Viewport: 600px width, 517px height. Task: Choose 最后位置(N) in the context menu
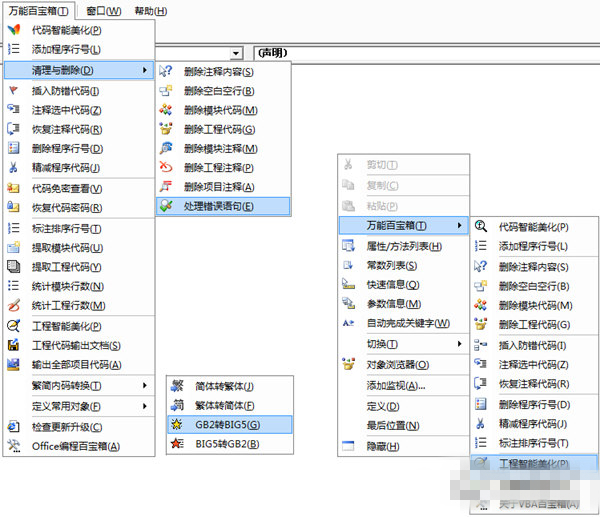[x=404, y=425]
